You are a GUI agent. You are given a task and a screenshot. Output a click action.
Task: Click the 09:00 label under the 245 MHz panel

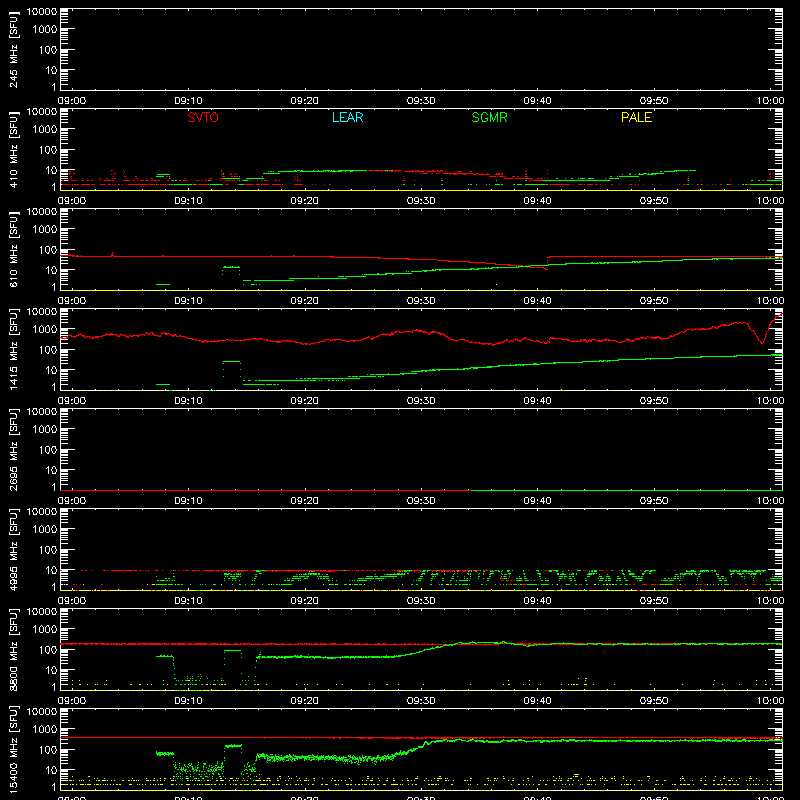coord(71,101)
